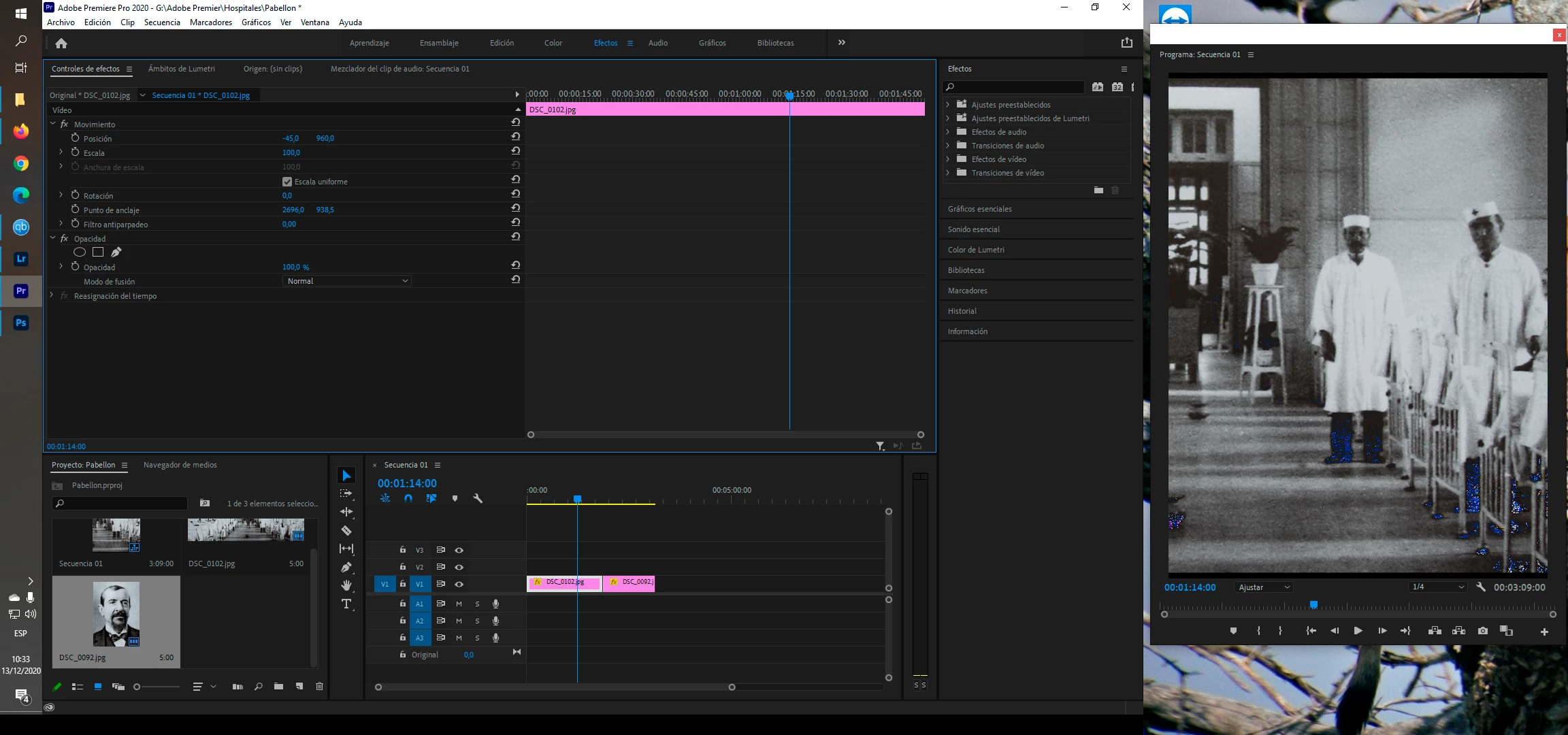1568x735 pixels.
Task: Select the Type tool
Action: (346, 604)
